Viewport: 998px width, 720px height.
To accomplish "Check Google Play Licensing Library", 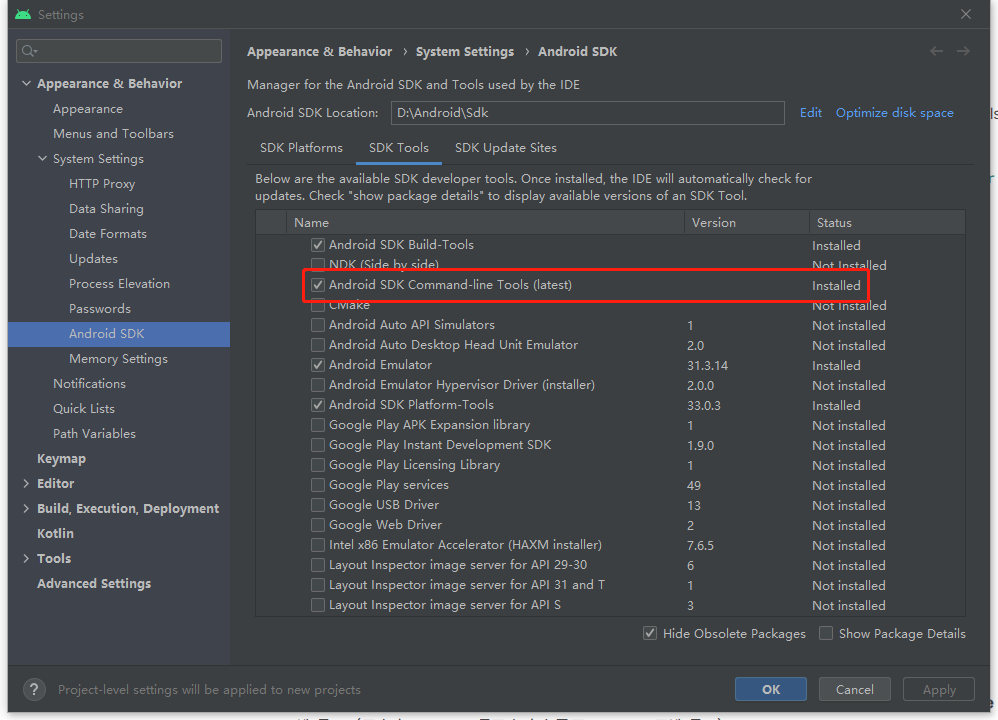I will click(x=318, y=465).
